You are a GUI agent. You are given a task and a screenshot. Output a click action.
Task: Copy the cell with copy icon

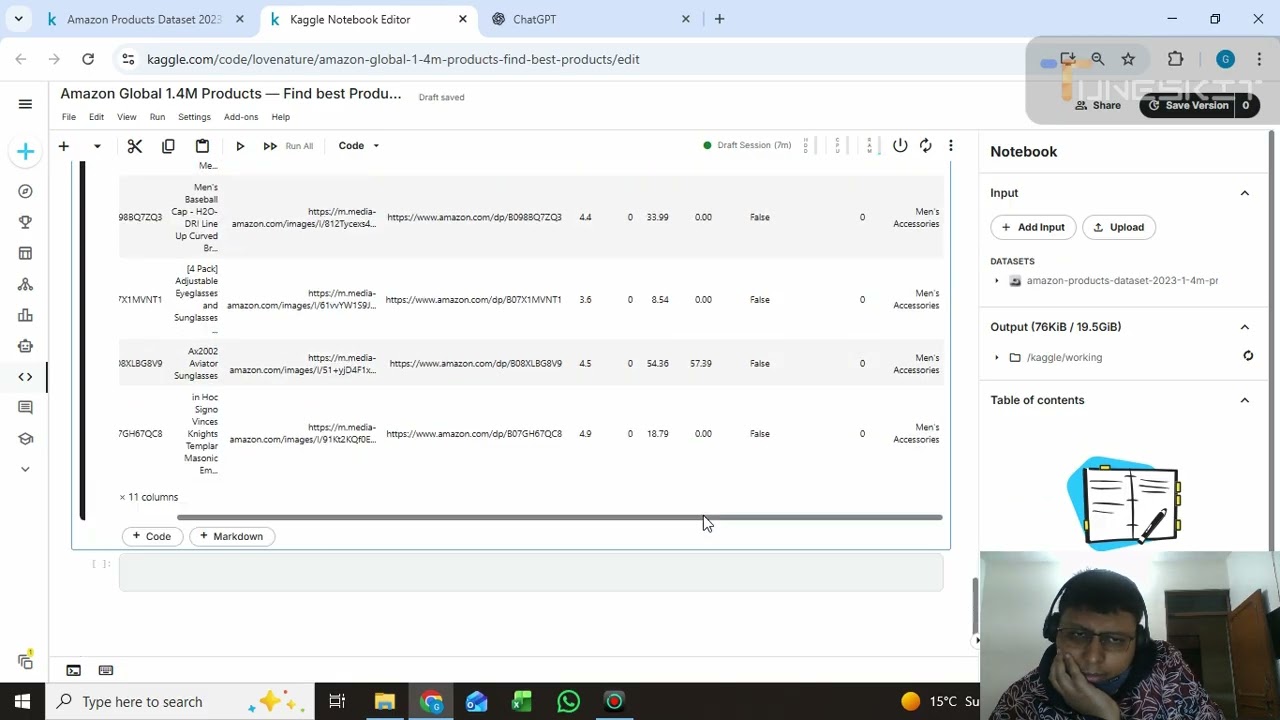(168, 146)
